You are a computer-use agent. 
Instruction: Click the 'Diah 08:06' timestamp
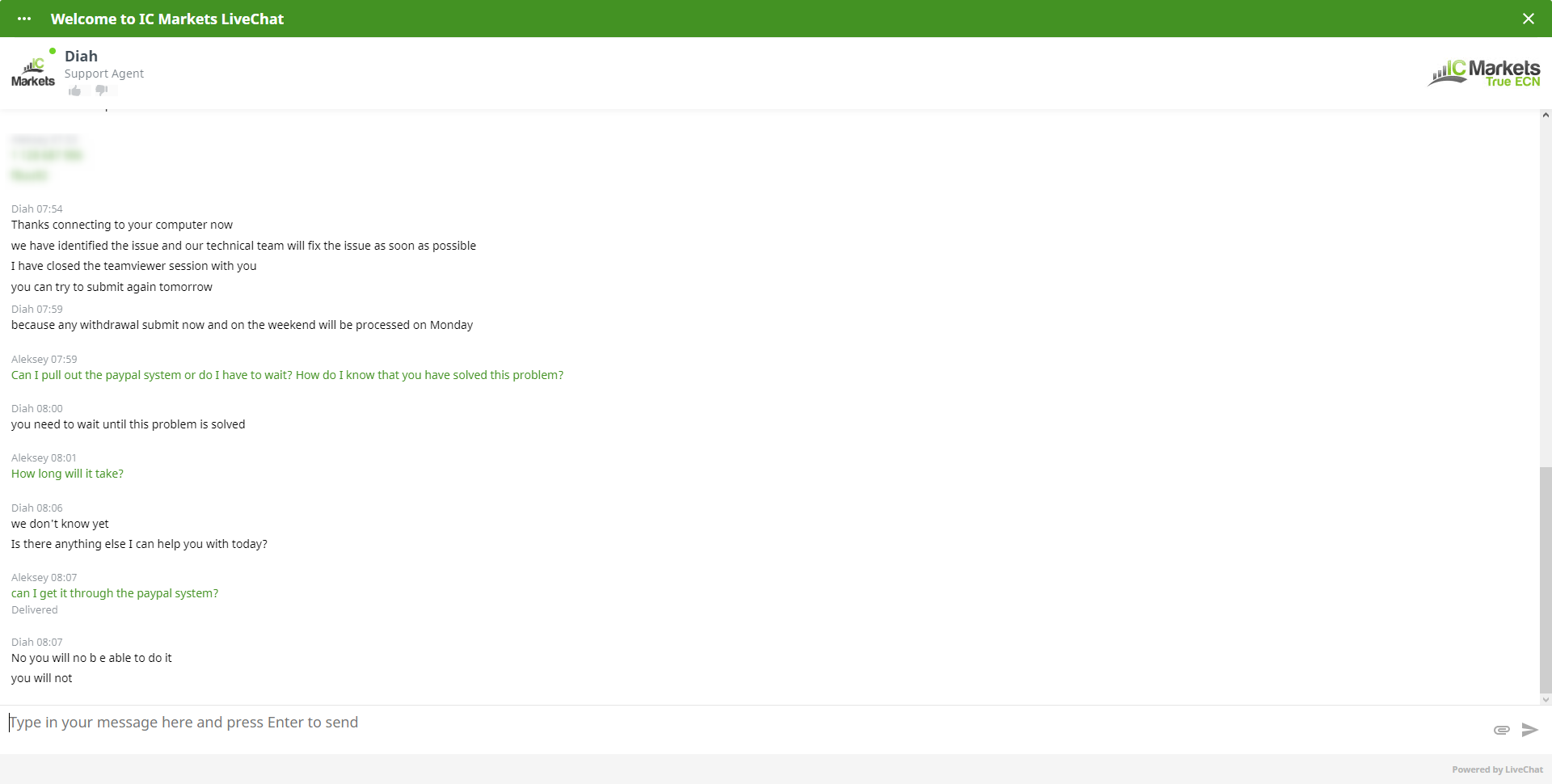(37, 508)
